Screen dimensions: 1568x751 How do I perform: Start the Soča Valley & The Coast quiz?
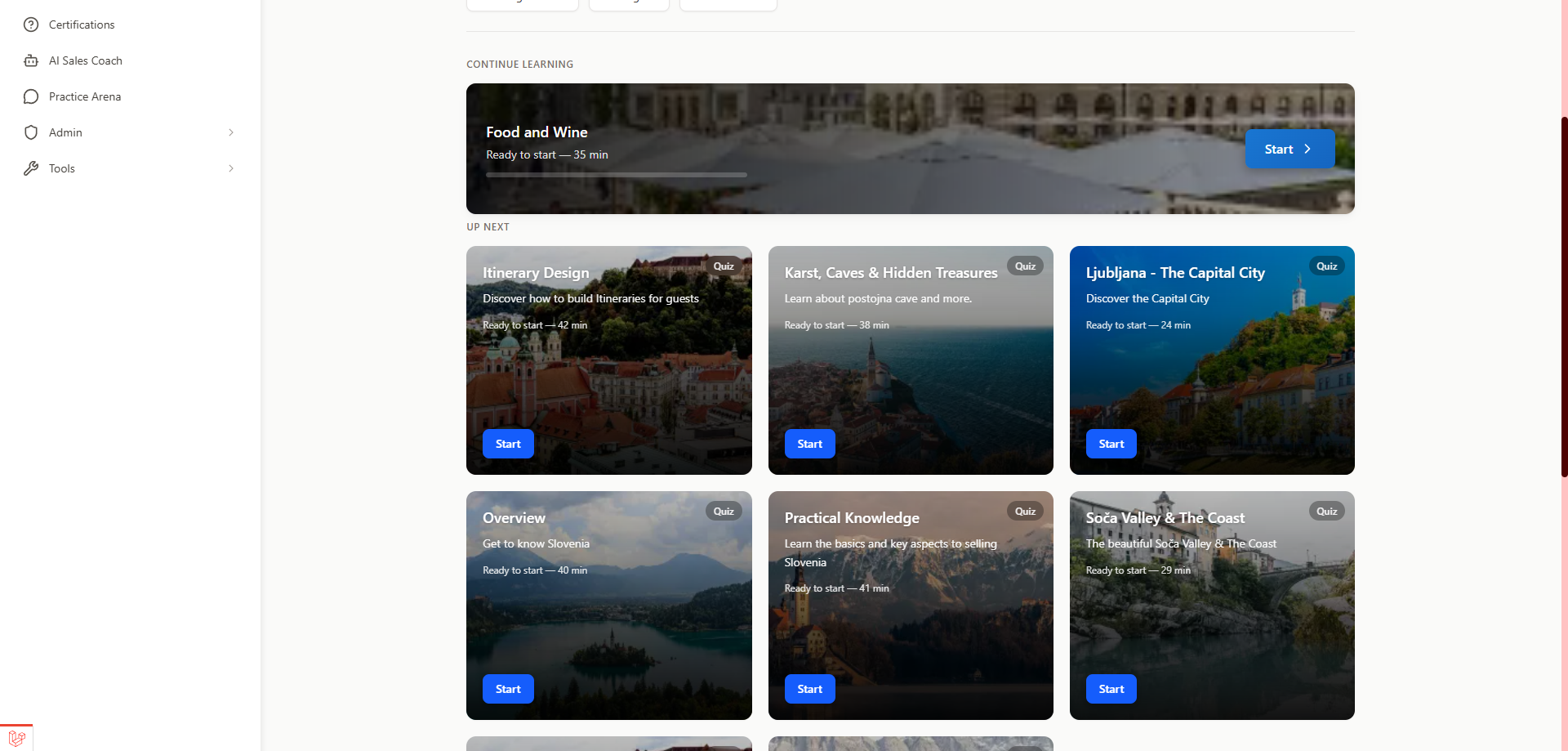point(1111,688)
